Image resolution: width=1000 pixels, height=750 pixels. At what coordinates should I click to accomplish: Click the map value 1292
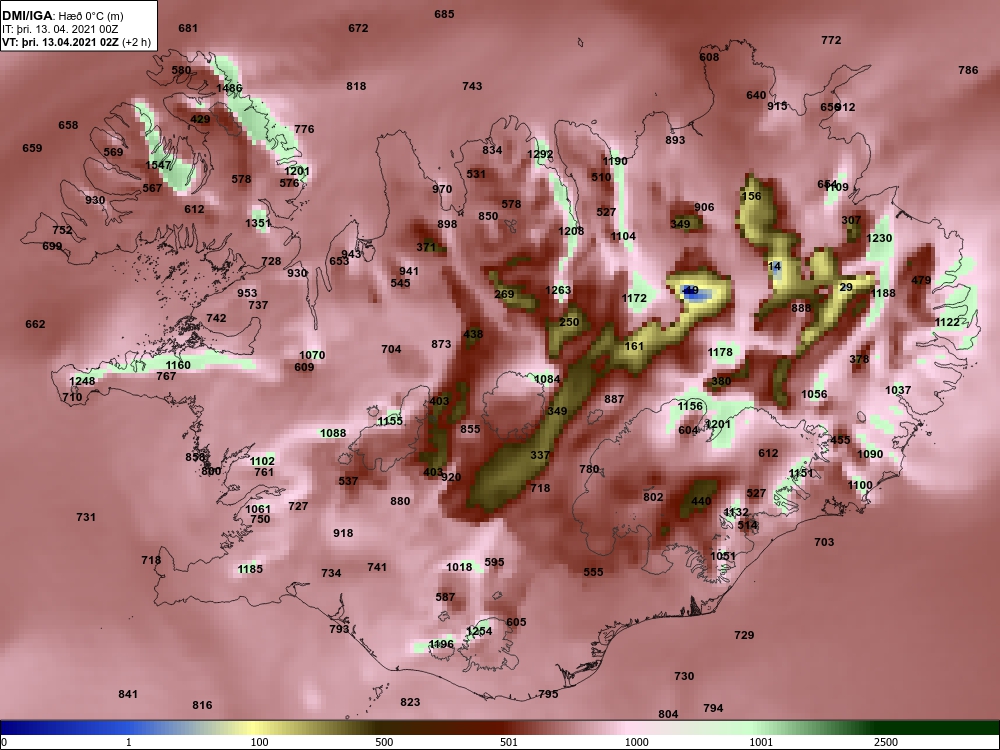540,154
